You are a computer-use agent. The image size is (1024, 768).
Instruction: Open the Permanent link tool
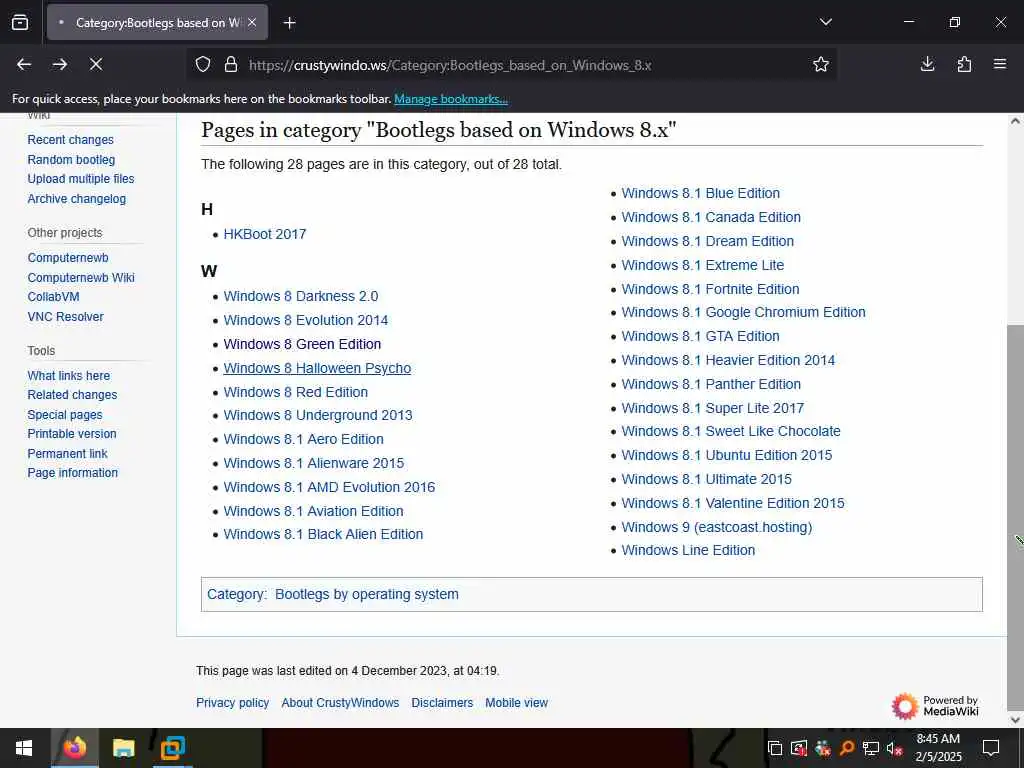[67, 453]
